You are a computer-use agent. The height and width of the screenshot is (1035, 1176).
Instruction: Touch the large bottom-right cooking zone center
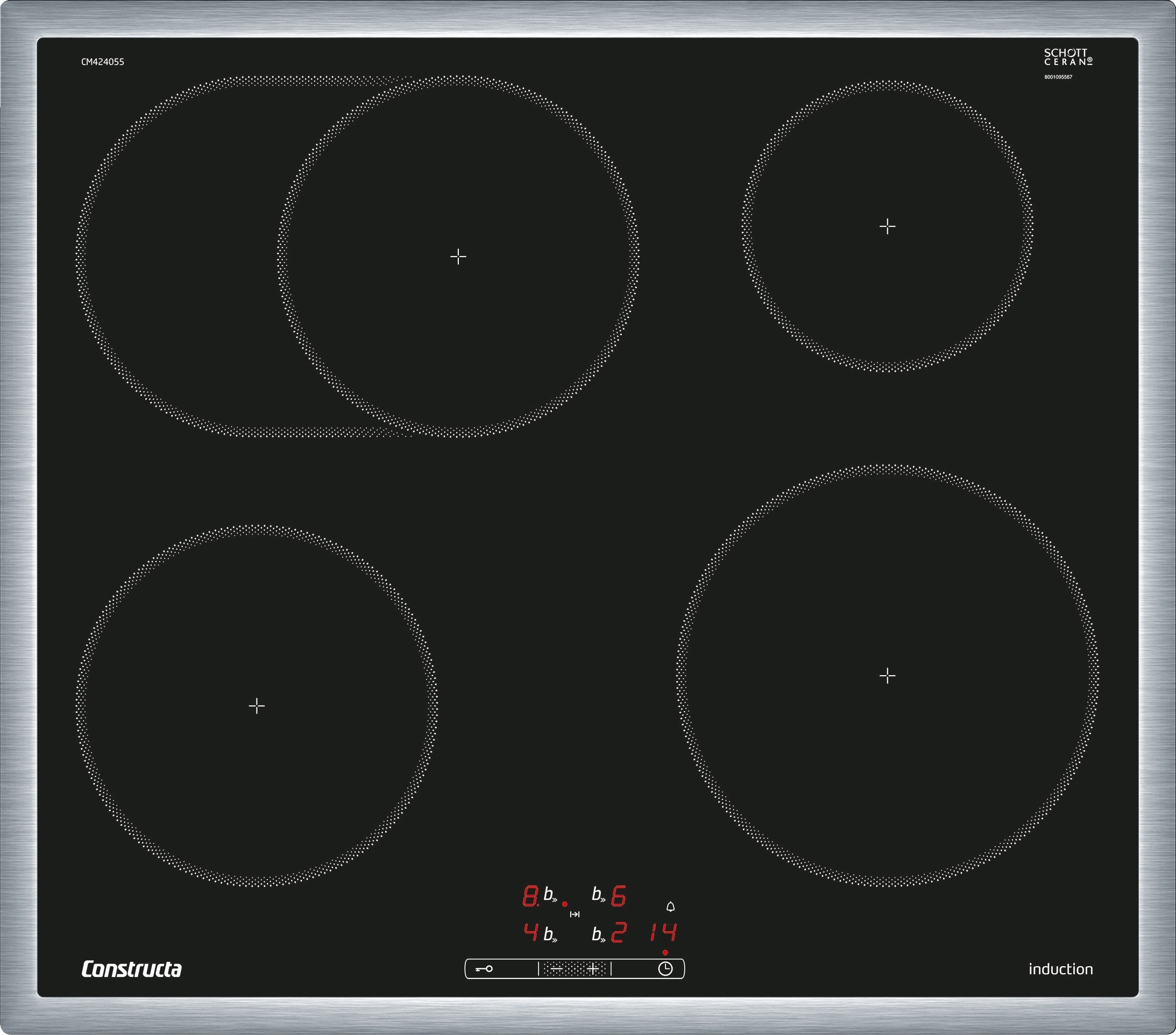coord(887,676)
